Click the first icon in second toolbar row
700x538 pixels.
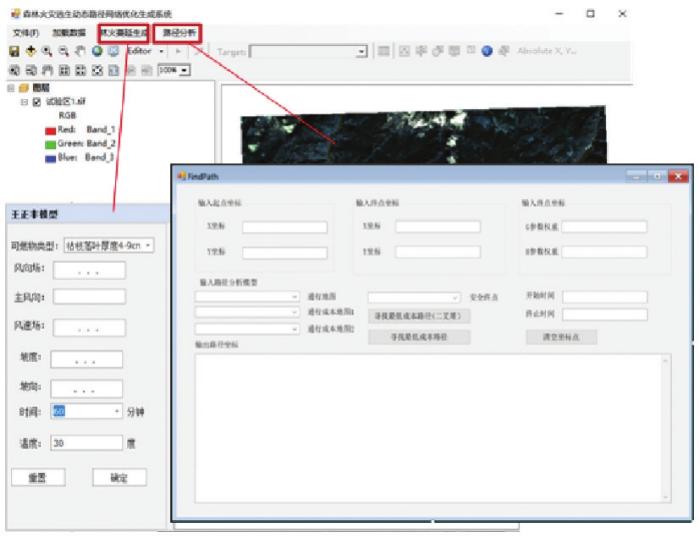14,71
